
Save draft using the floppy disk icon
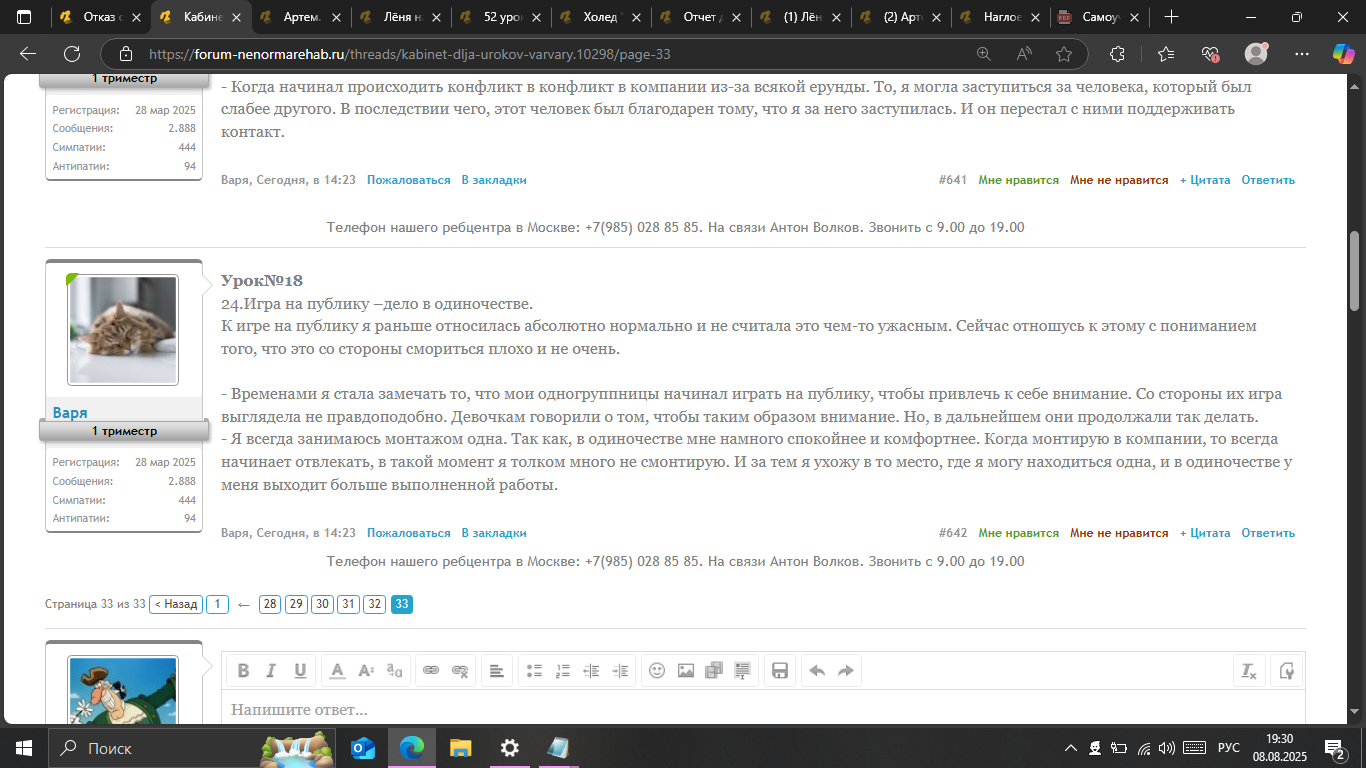(x=781, y=671)
